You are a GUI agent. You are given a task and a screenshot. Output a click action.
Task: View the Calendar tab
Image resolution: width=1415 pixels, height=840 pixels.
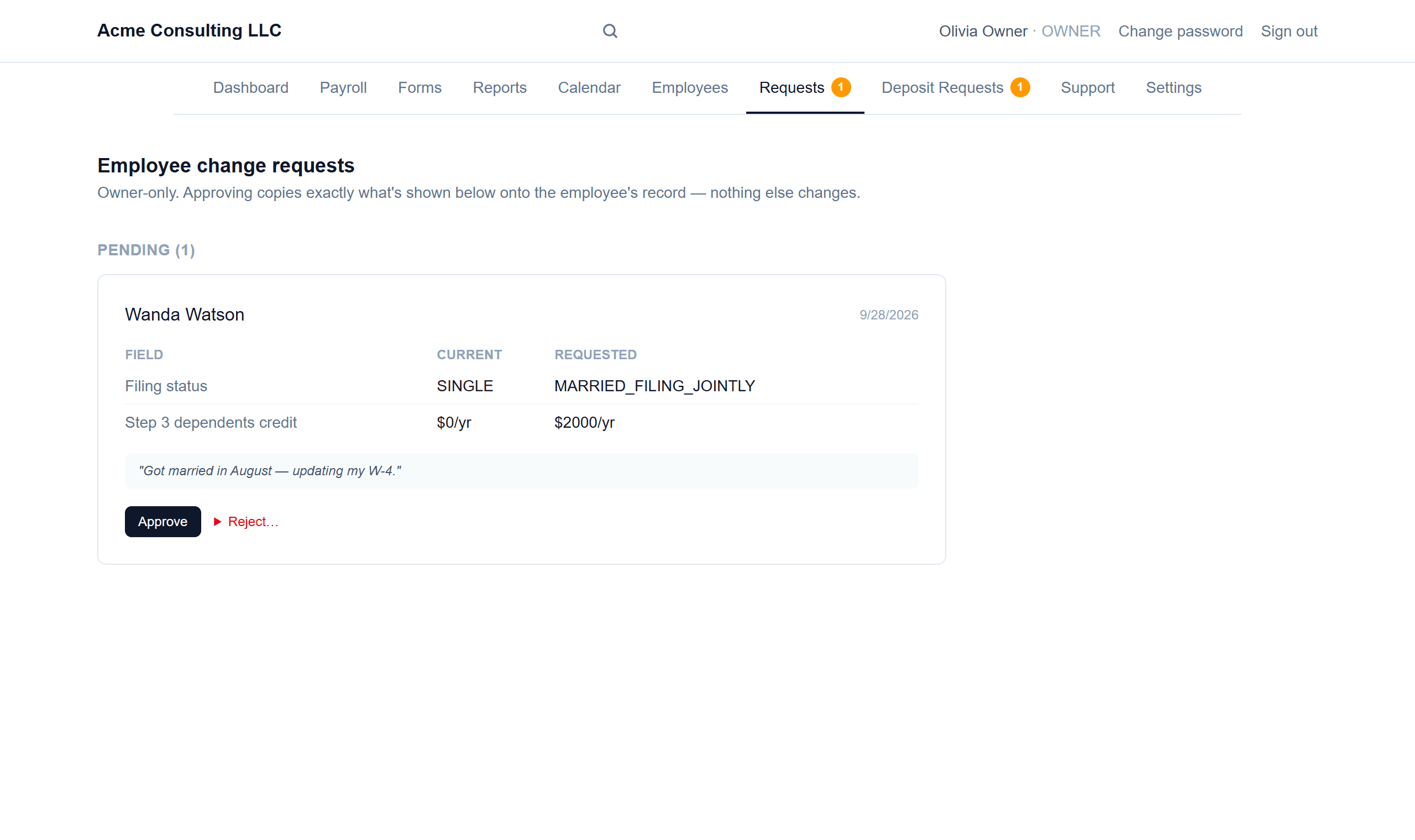point(589,88)
